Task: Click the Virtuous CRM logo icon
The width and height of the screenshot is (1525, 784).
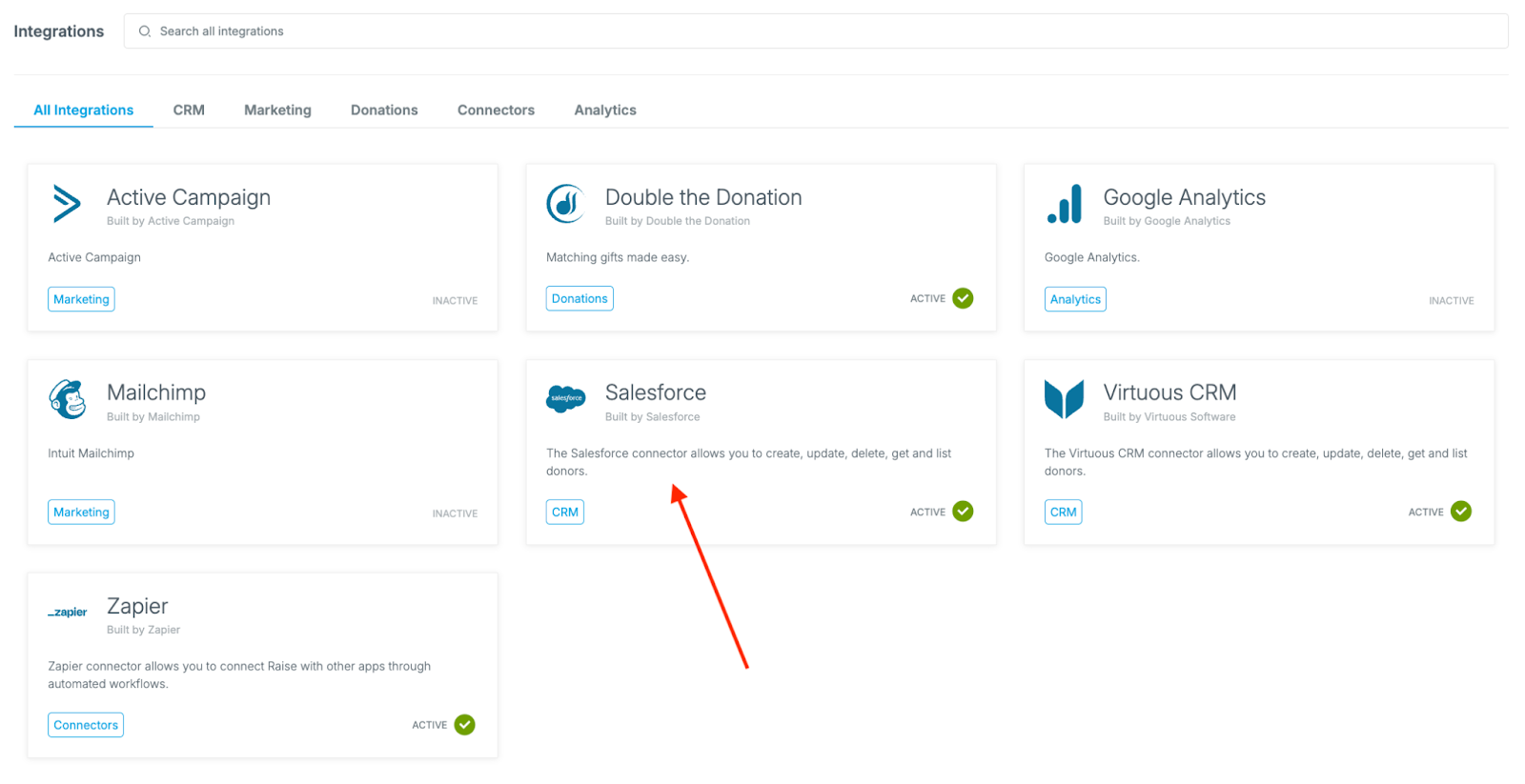Action: pos(1064,399)
